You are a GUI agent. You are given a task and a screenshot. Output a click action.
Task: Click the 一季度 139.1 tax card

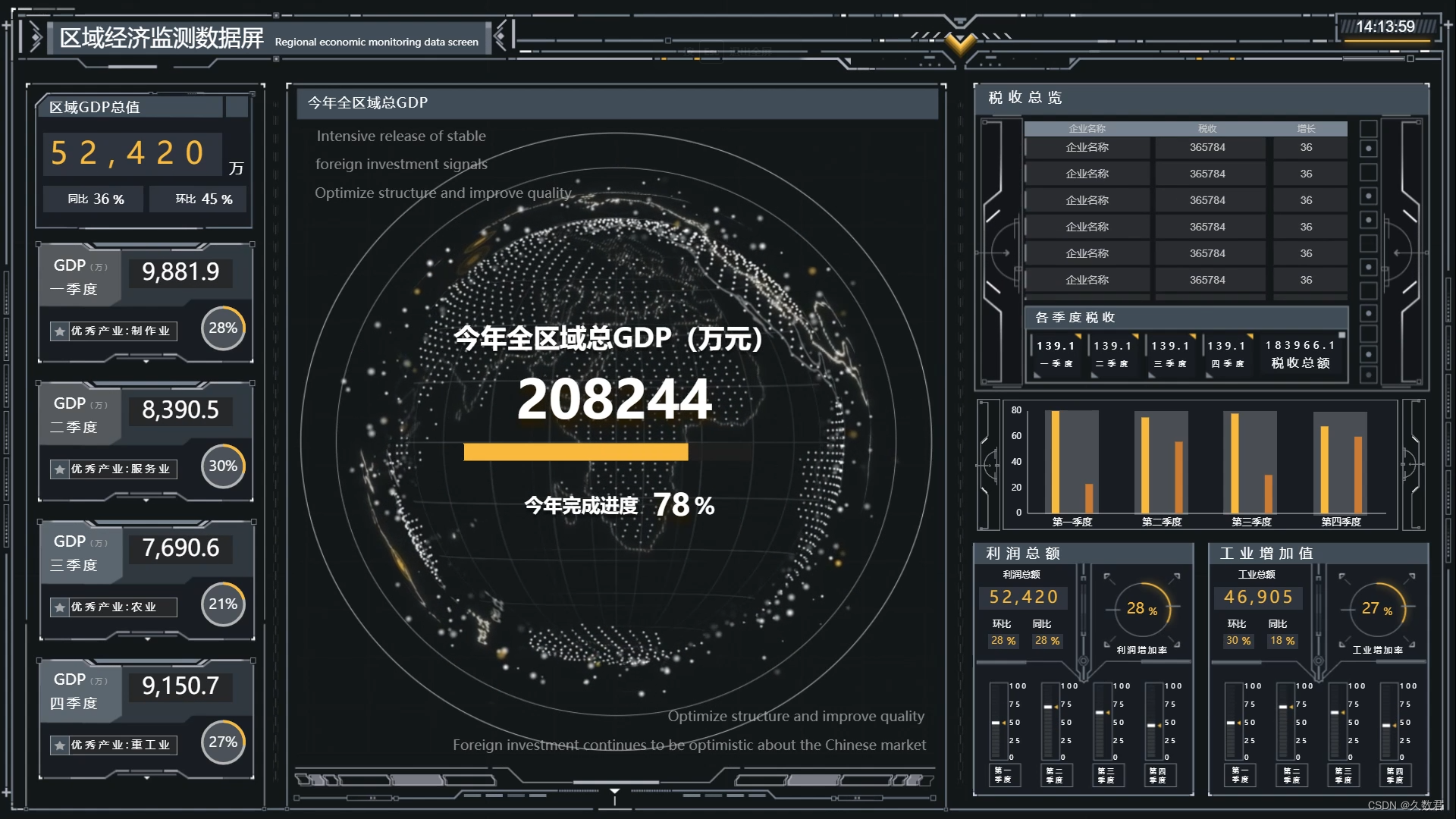click(x=1056, y=354)
